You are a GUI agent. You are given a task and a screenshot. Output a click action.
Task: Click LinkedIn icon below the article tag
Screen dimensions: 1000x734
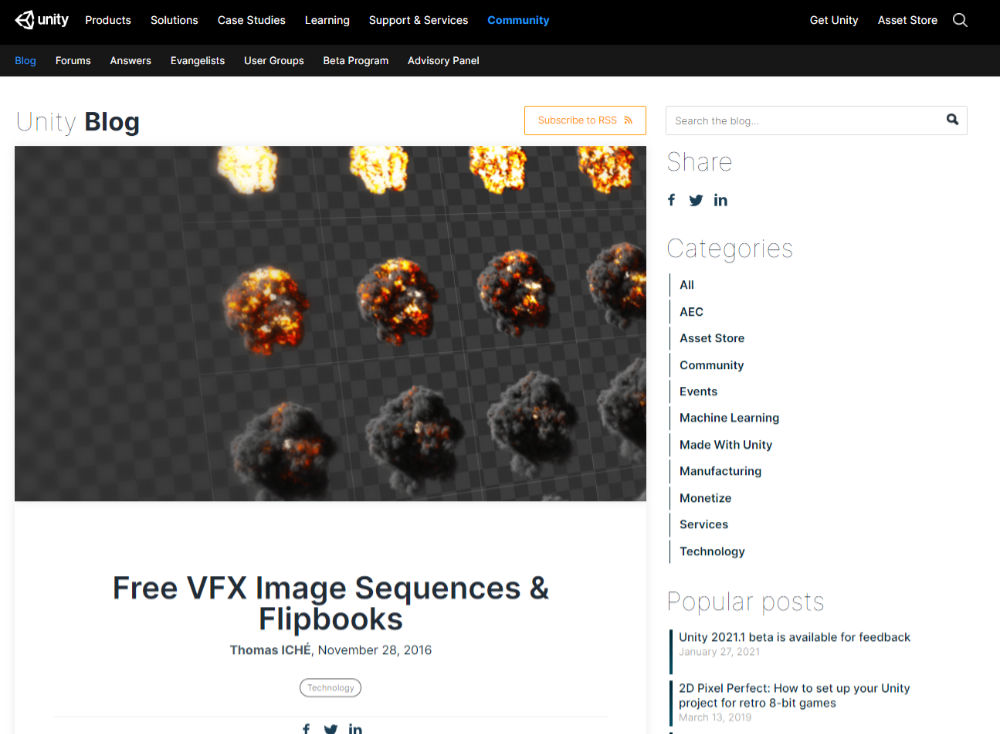(x=355, y=729)
